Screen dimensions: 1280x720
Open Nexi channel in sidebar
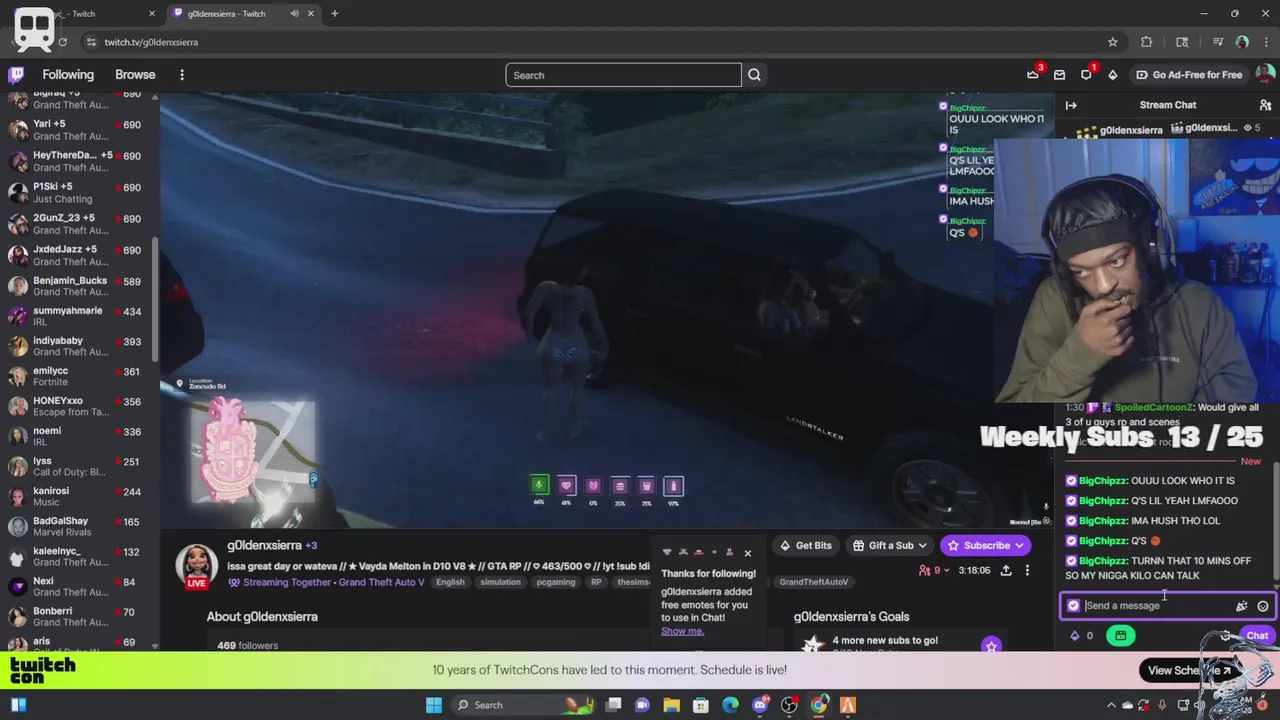pyautogui.click(x=78, y=586)
